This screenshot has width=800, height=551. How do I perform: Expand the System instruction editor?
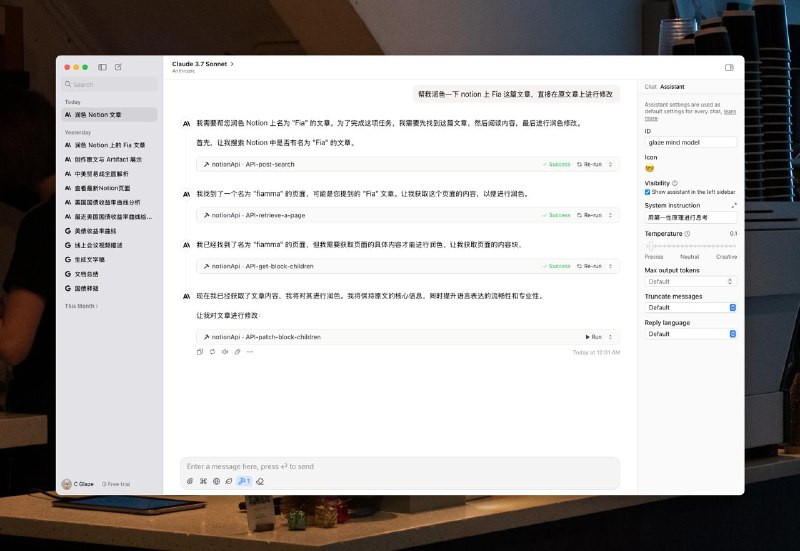click(734, 205)
